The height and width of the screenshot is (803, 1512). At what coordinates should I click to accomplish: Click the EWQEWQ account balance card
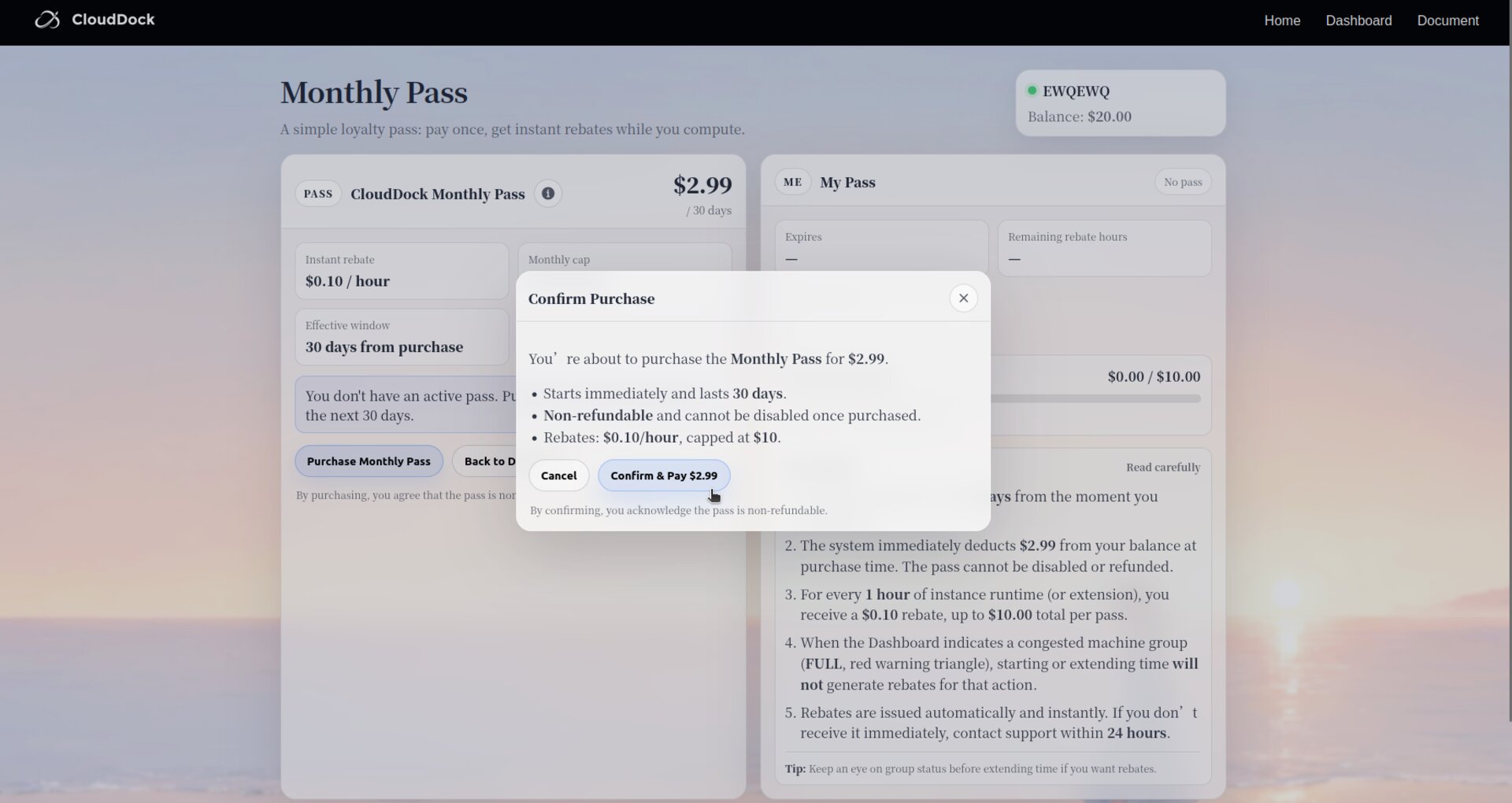point(1121,103)
